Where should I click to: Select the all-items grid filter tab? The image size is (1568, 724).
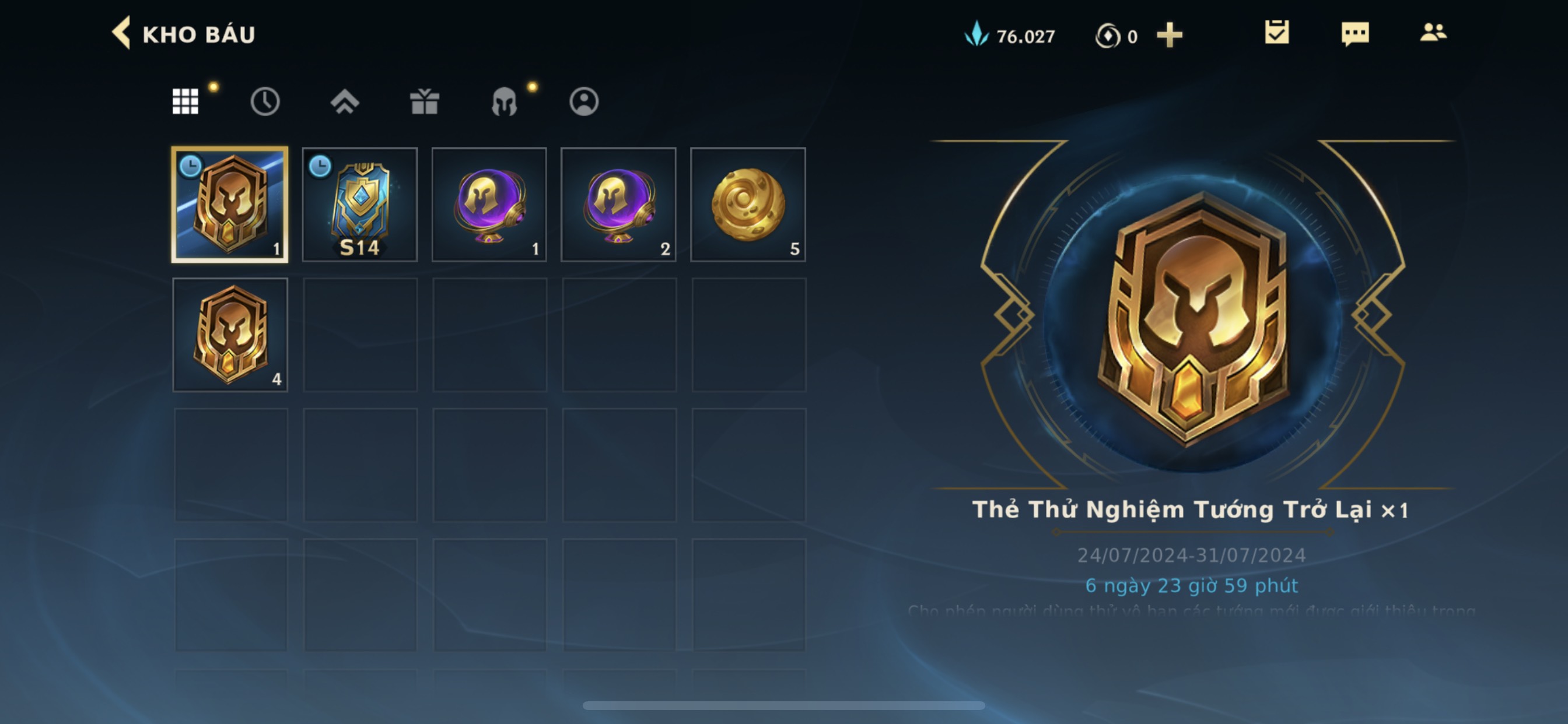(185, 101)
